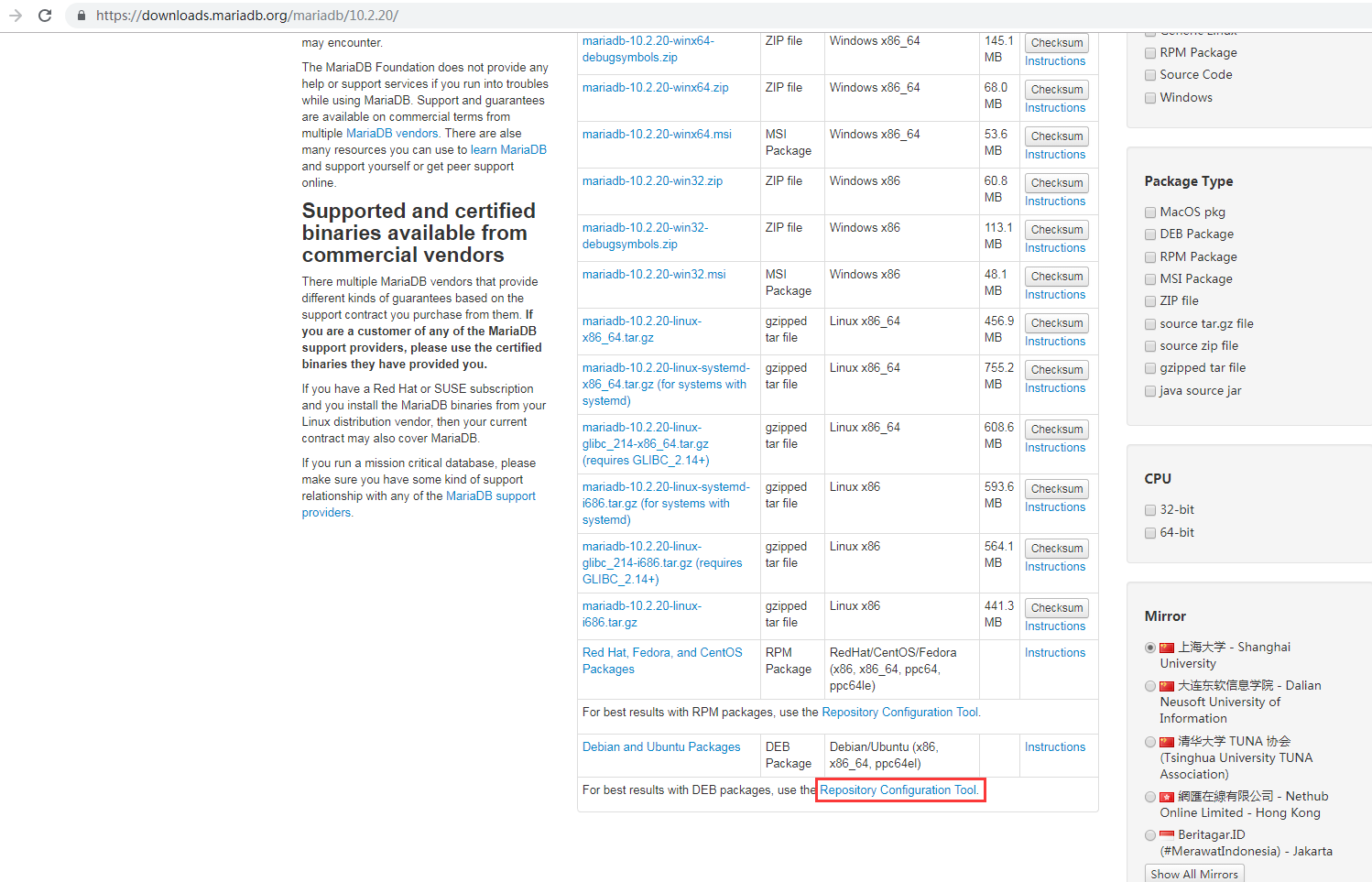Show Checksum for linux-i686.tar.gz
Viewport: 1372px width, 882px height.
1057,608
